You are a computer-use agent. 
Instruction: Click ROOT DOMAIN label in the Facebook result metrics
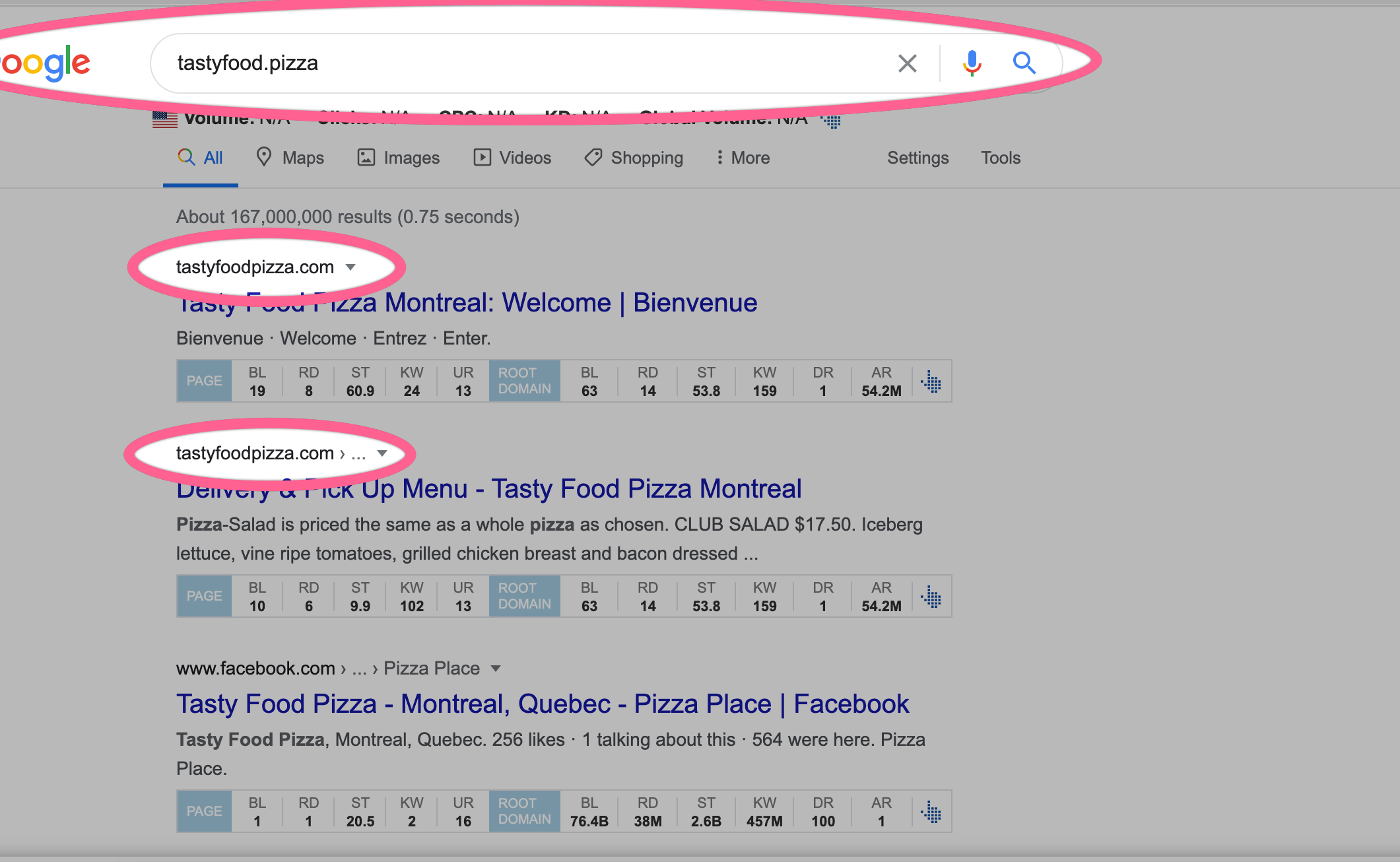pos(525,811)
